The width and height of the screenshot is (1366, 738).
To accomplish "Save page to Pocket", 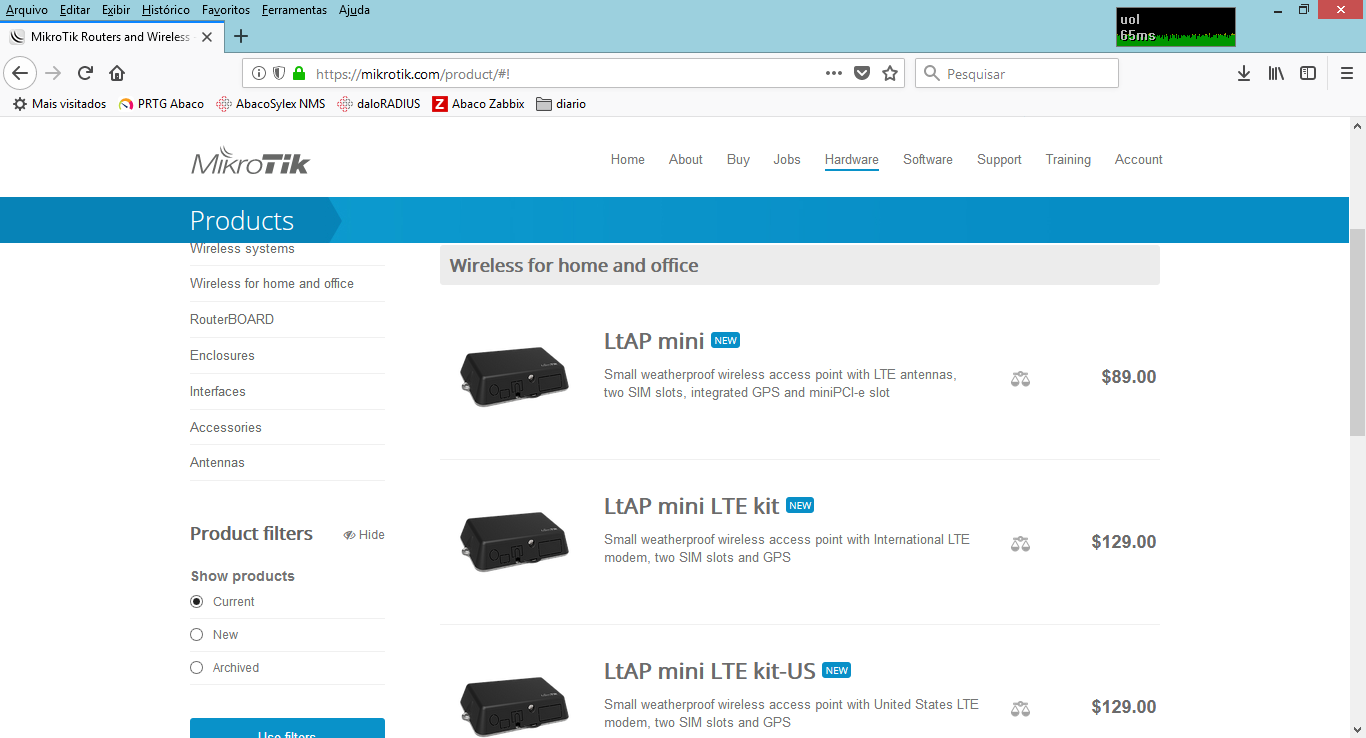I will (x=862, y=73).
